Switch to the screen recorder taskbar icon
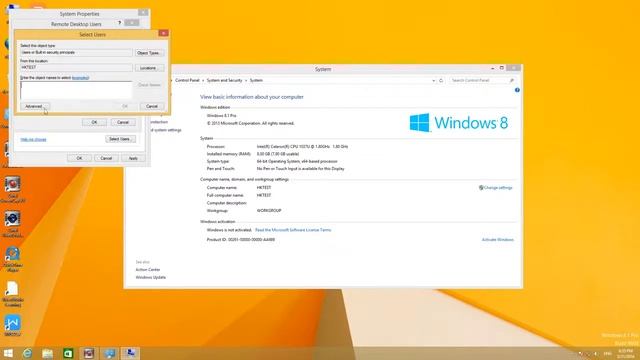The image size is (640, 360). click(x=89, y=353)
